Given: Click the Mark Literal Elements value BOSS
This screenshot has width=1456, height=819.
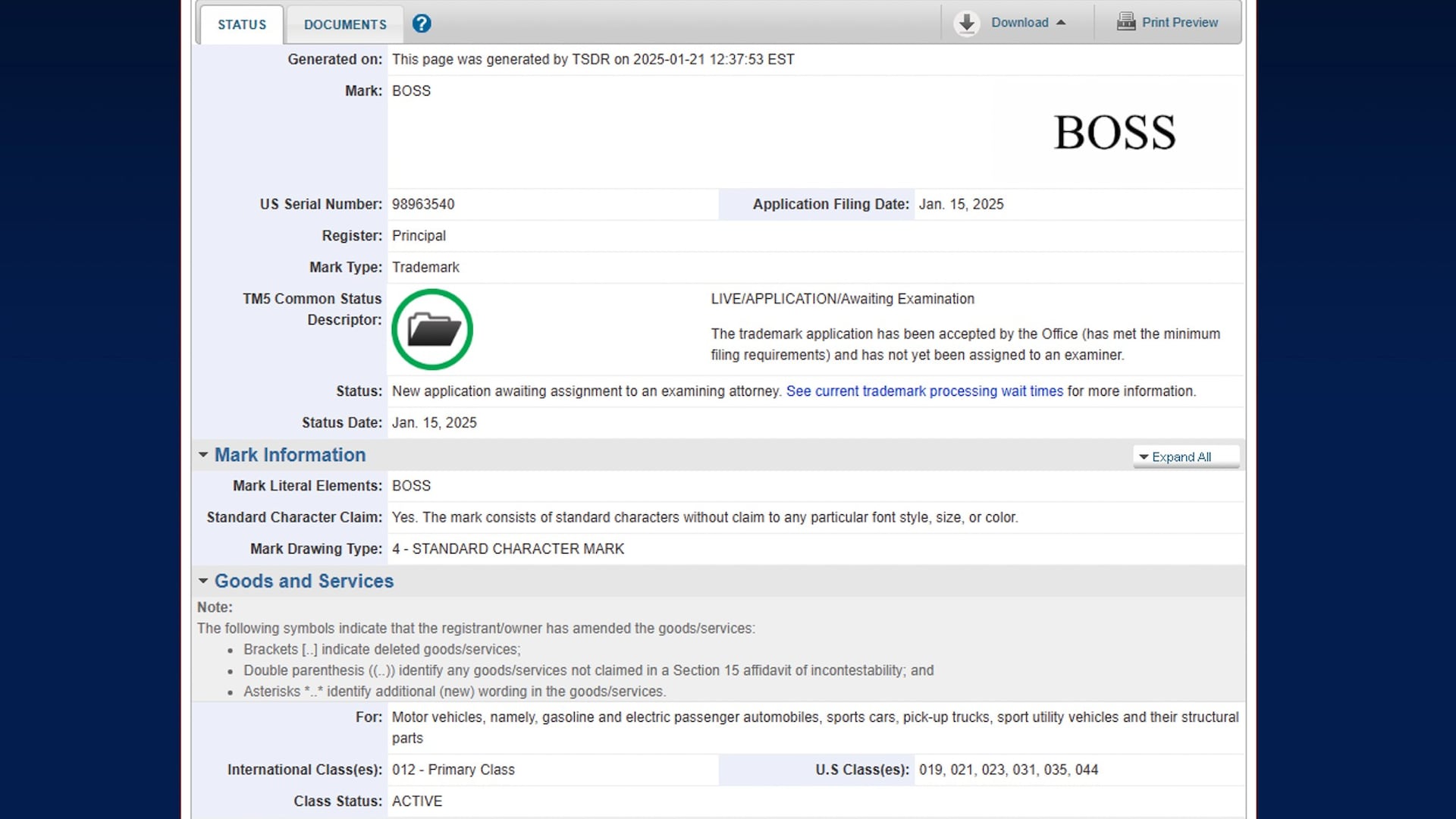Looking at the screenshot, I should pyautogui.click(x=411, y=485).
